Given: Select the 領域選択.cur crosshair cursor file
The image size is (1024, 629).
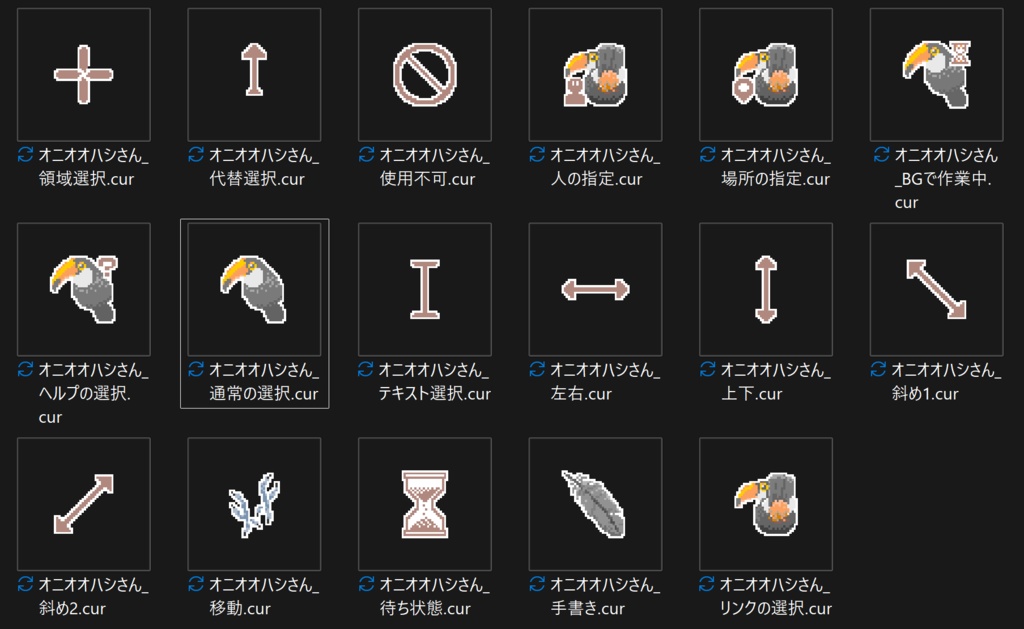Looking at the screenshot, I should (x=84, y=74).
